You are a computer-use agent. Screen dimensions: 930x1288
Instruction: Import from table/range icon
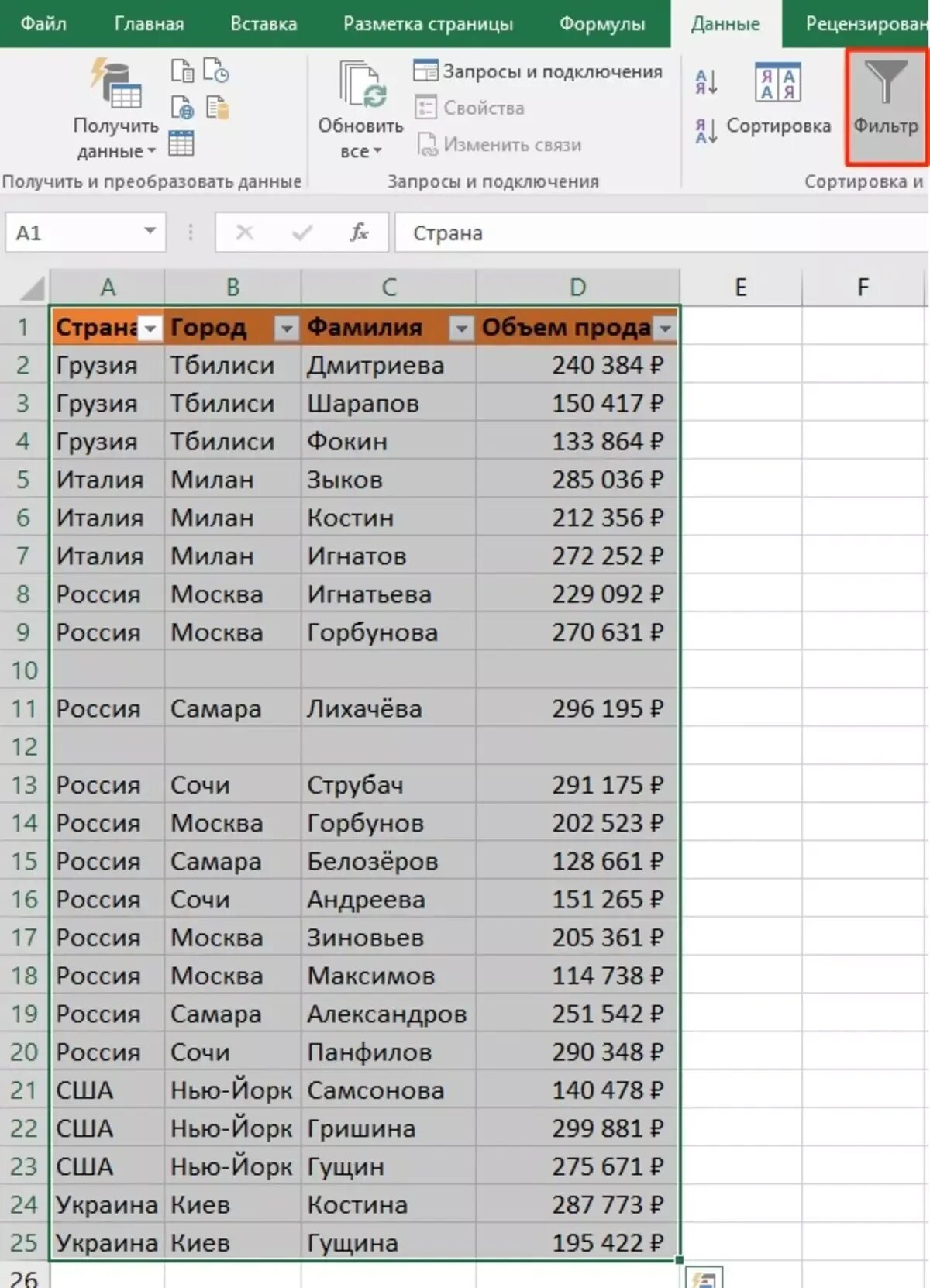pyautogui.click(x=181, y=143)
